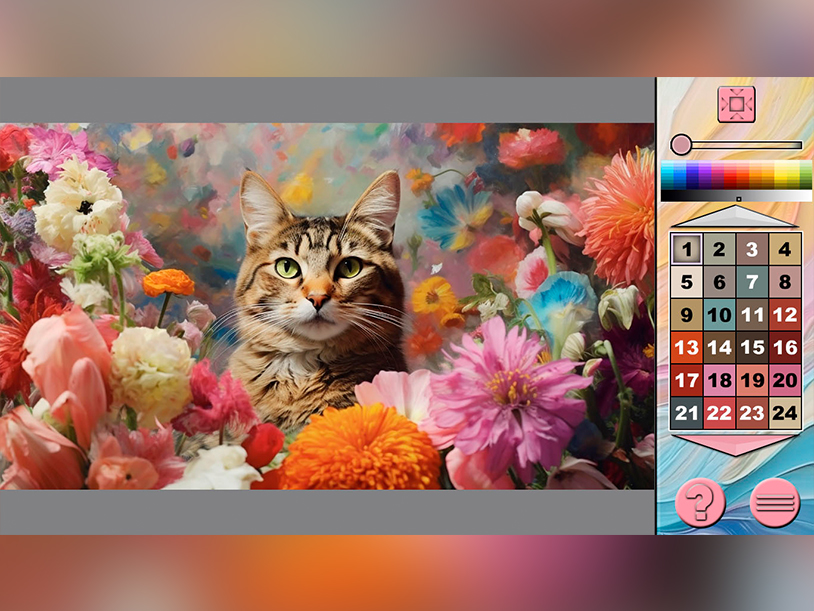Select color number 20 magenta swatch

point(784,380)
